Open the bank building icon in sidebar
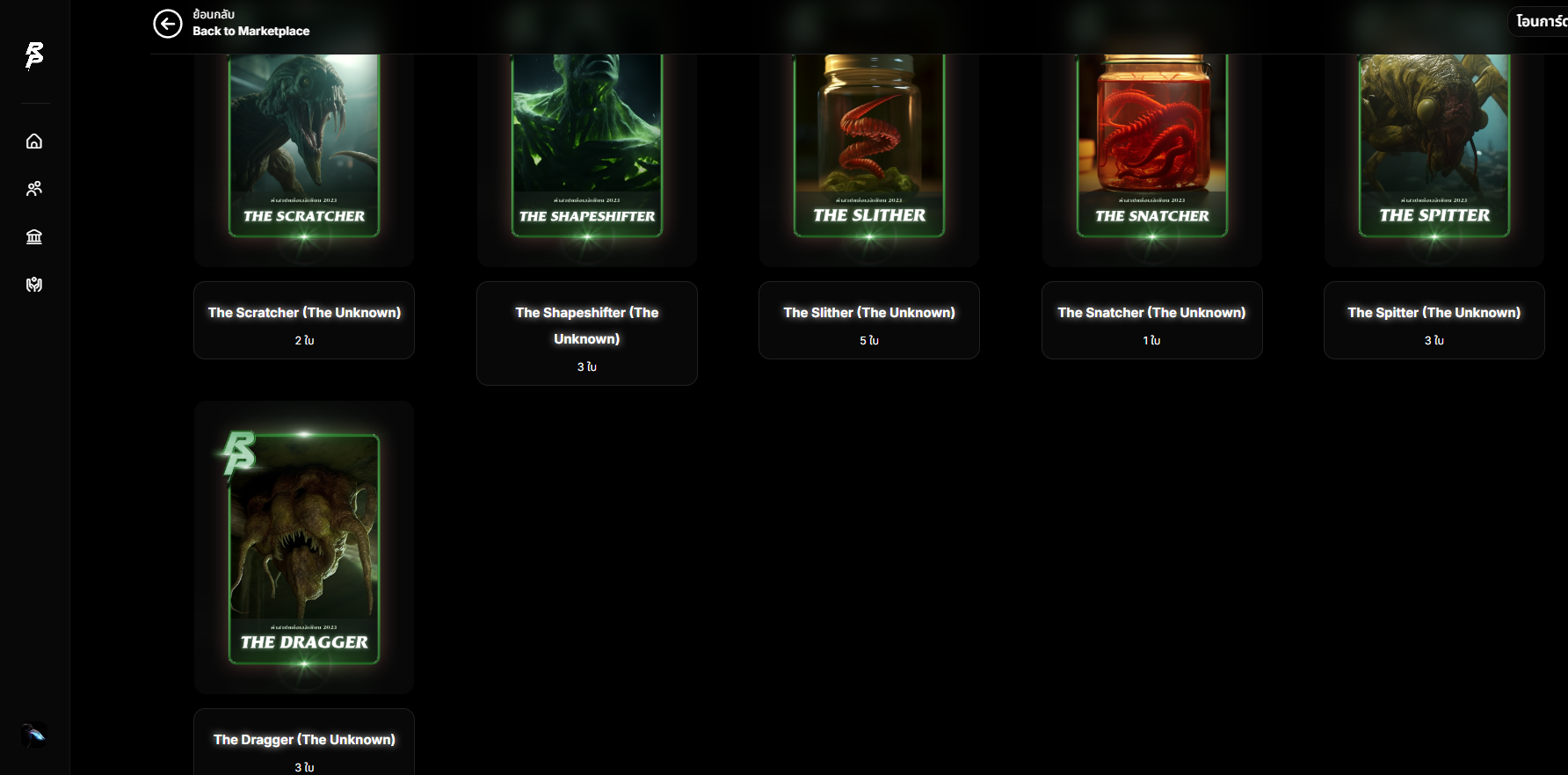 click(x=34, y=236)
